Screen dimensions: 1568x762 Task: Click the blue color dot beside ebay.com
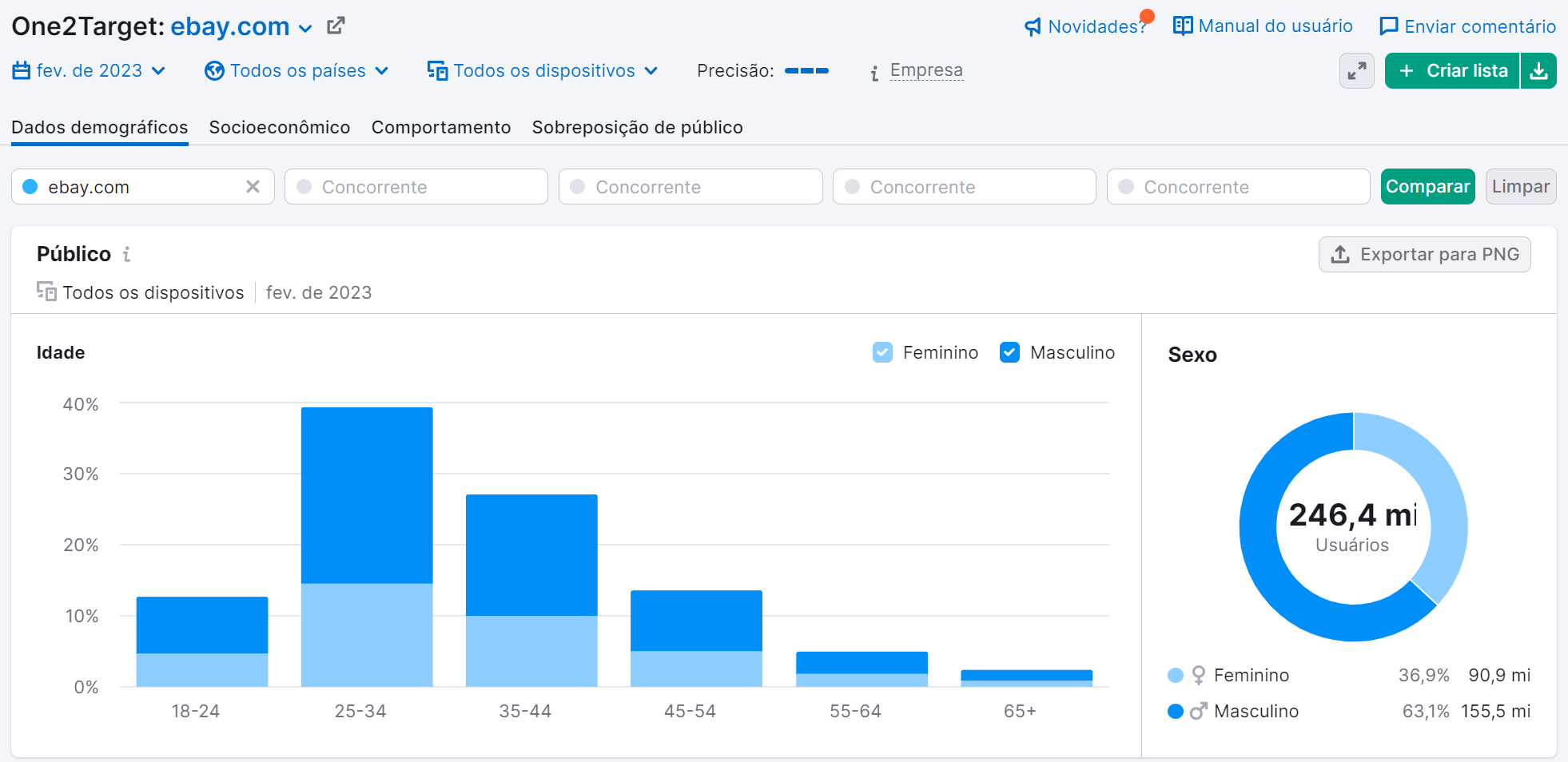30,186
